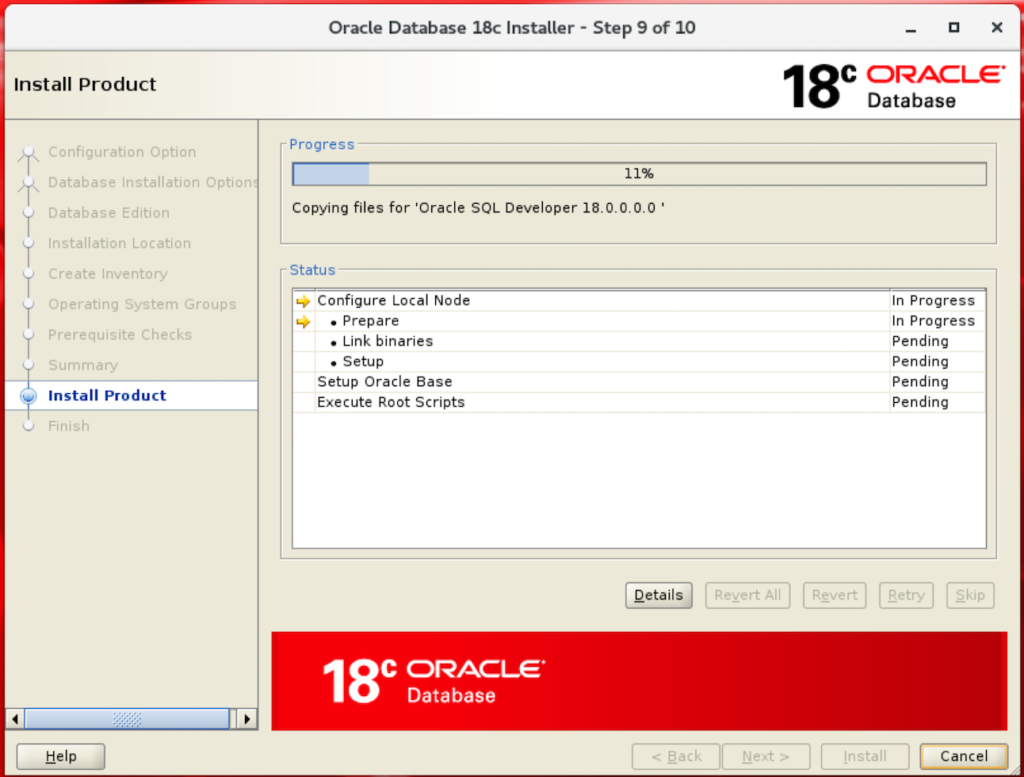Select the Setup Oracle Base row
Screen dimensions: 1024x777
[639, 381]
